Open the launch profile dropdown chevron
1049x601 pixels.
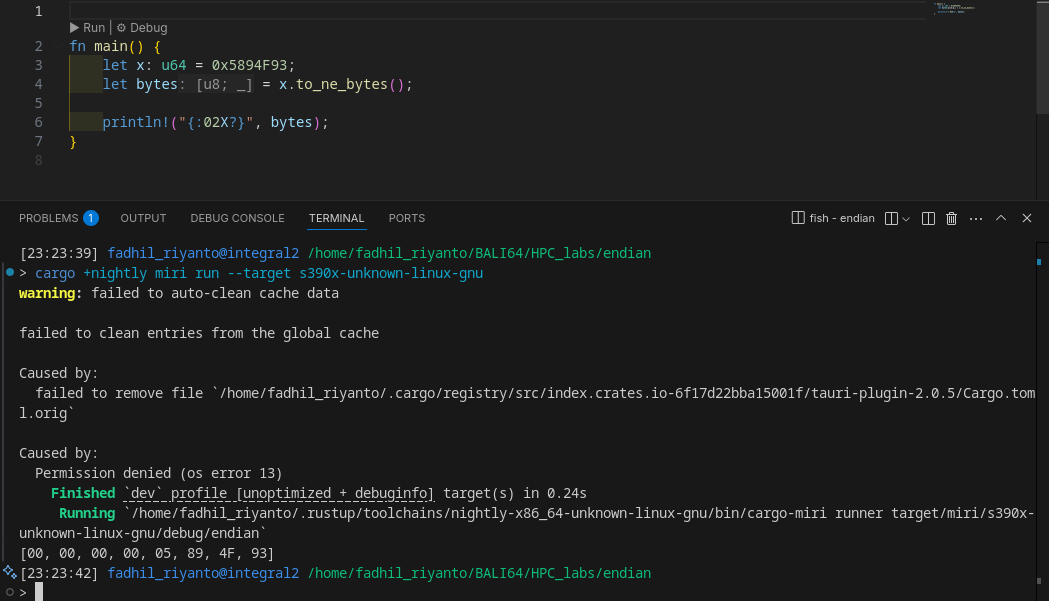coord(906,218)
